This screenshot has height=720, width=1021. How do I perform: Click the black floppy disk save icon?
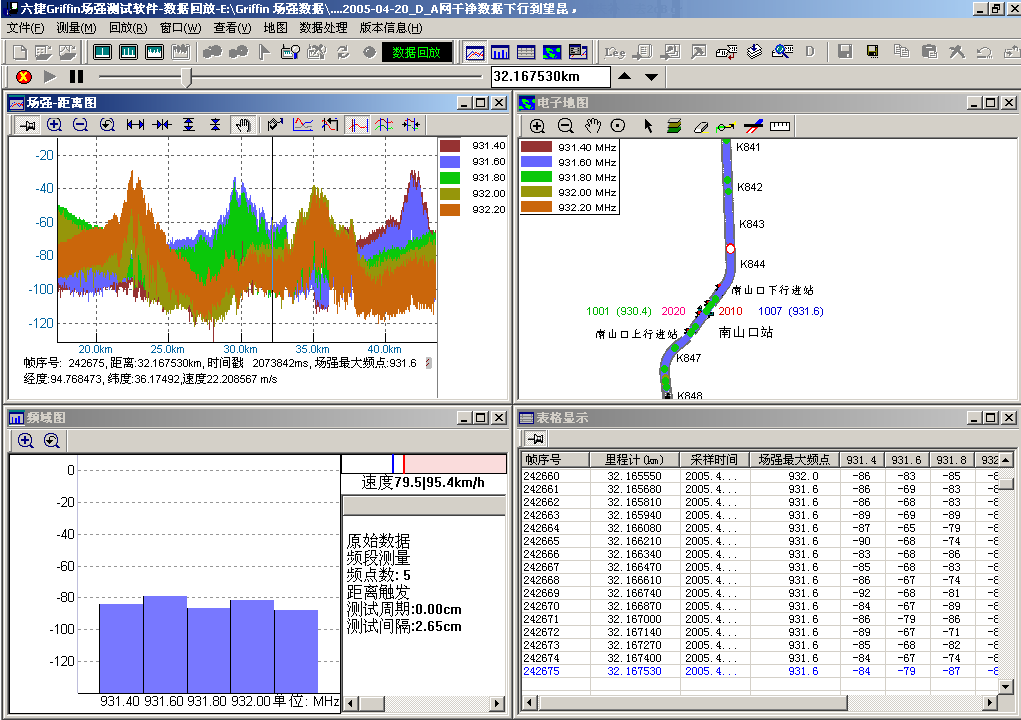(x=873, y=51)
